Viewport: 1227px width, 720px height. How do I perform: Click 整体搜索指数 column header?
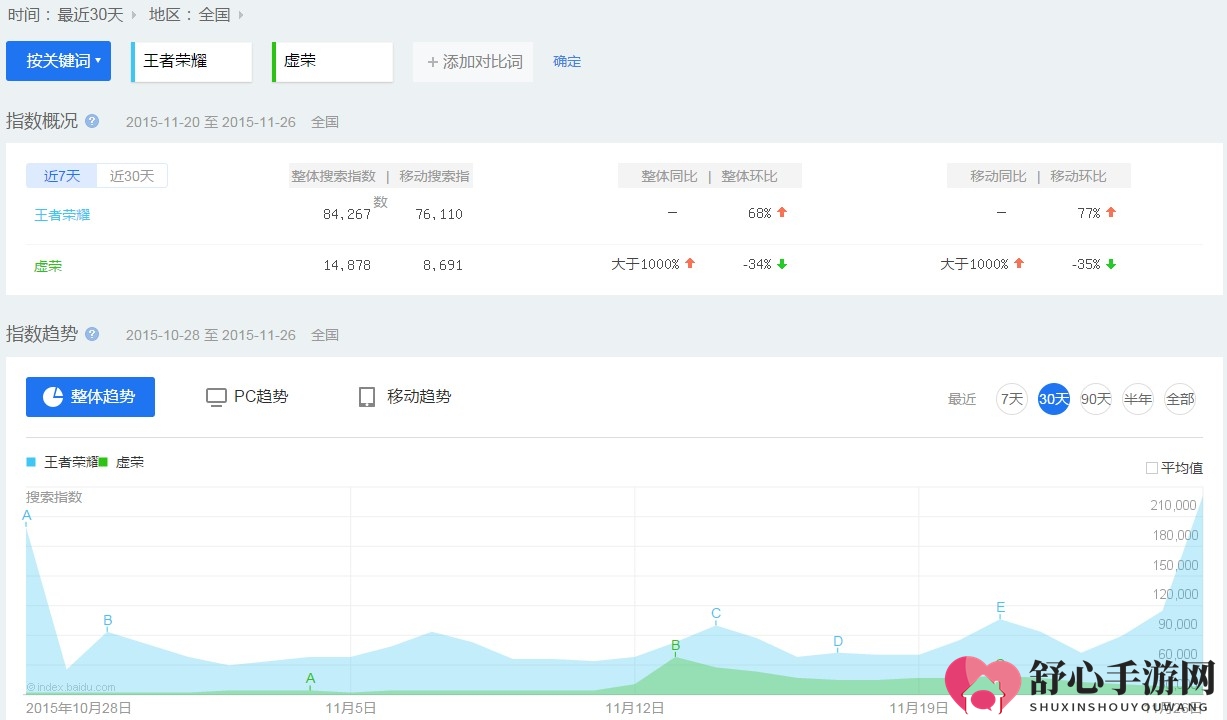[334, 176]
